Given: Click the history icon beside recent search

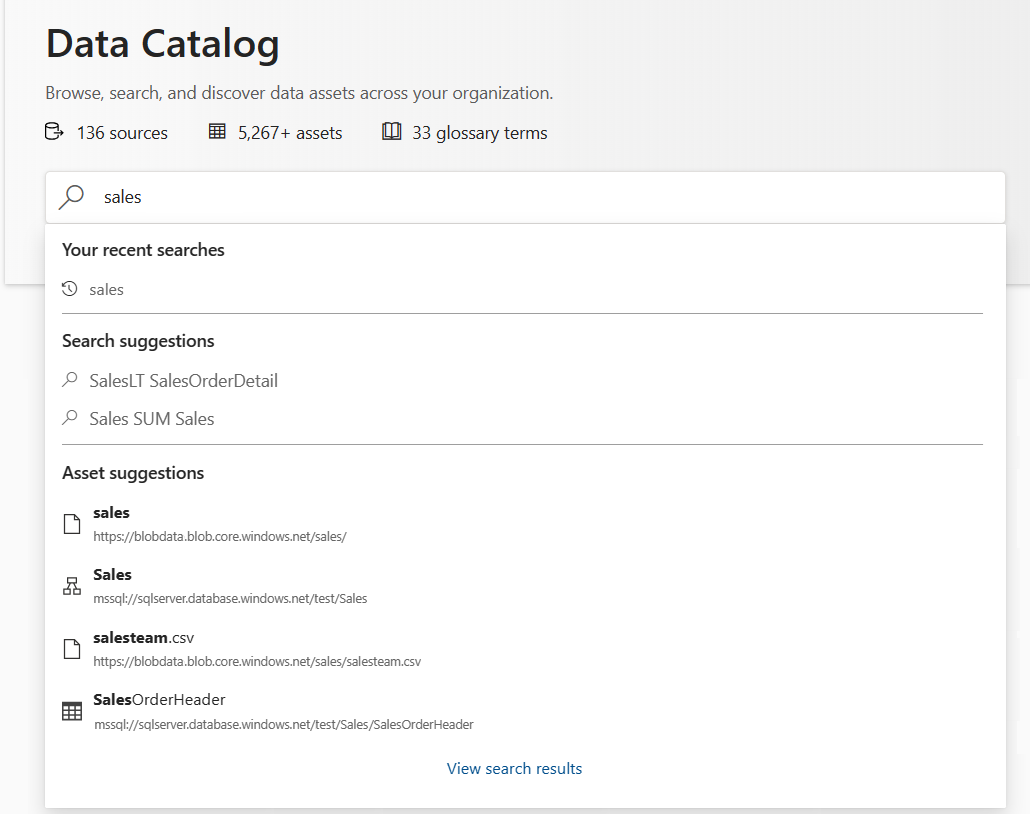Looking at the screenshot, I should [x=69, y=289].
